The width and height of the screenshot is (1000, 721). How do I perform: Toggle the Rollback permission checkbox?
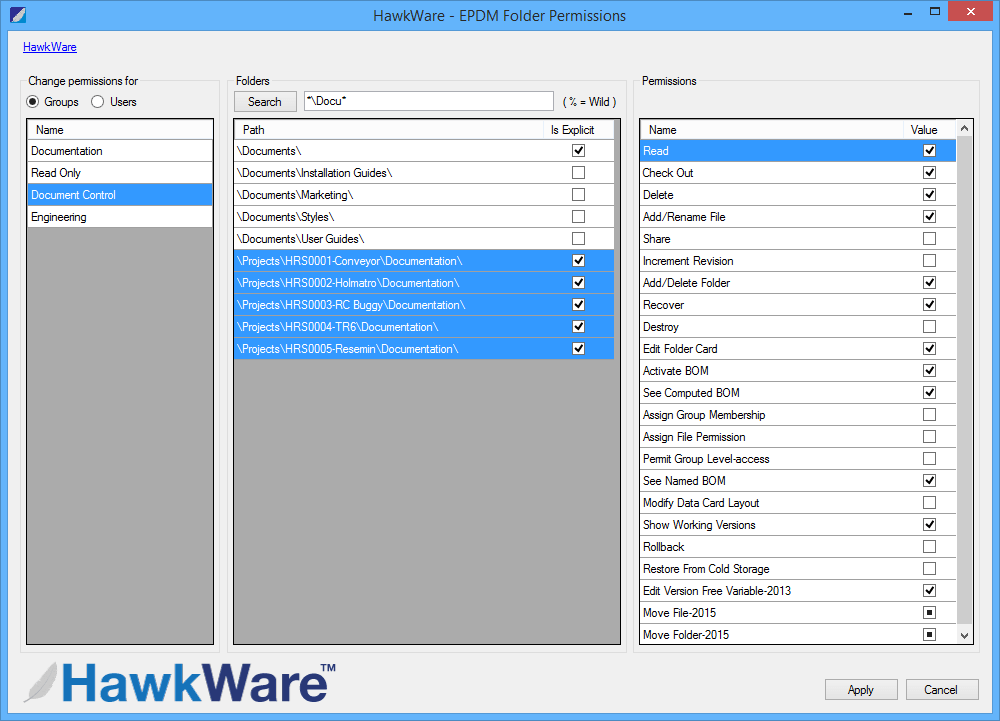[x=929, y=546]
